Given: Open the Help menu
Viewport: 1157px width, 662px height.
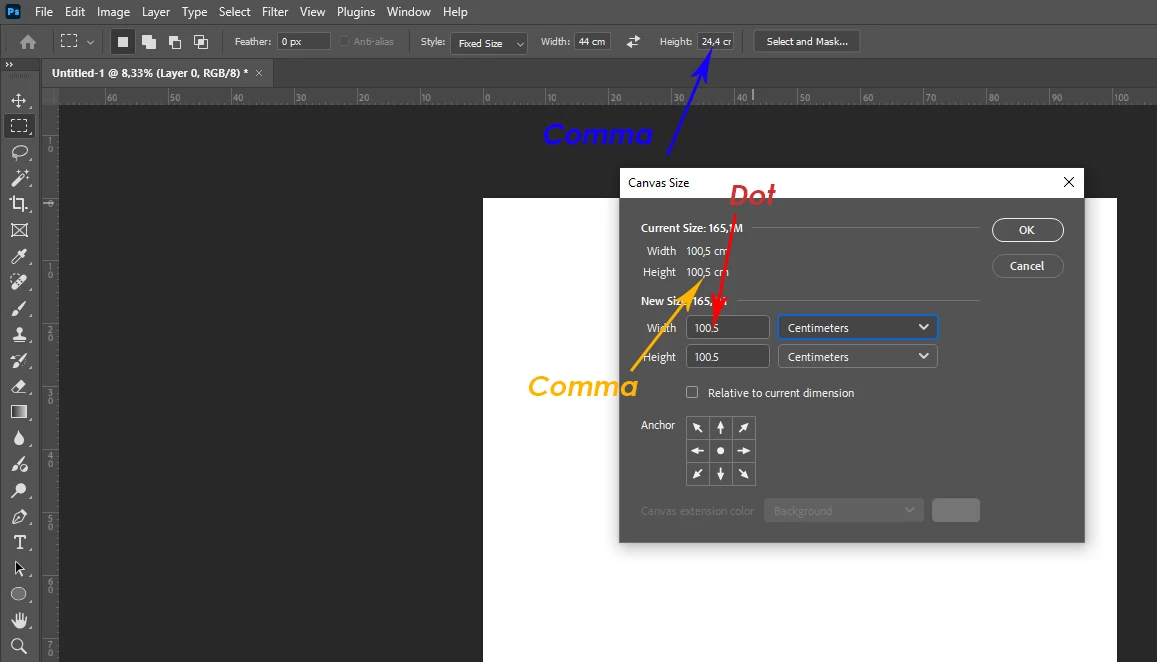Looking at the screenshot, I should 455,12.
